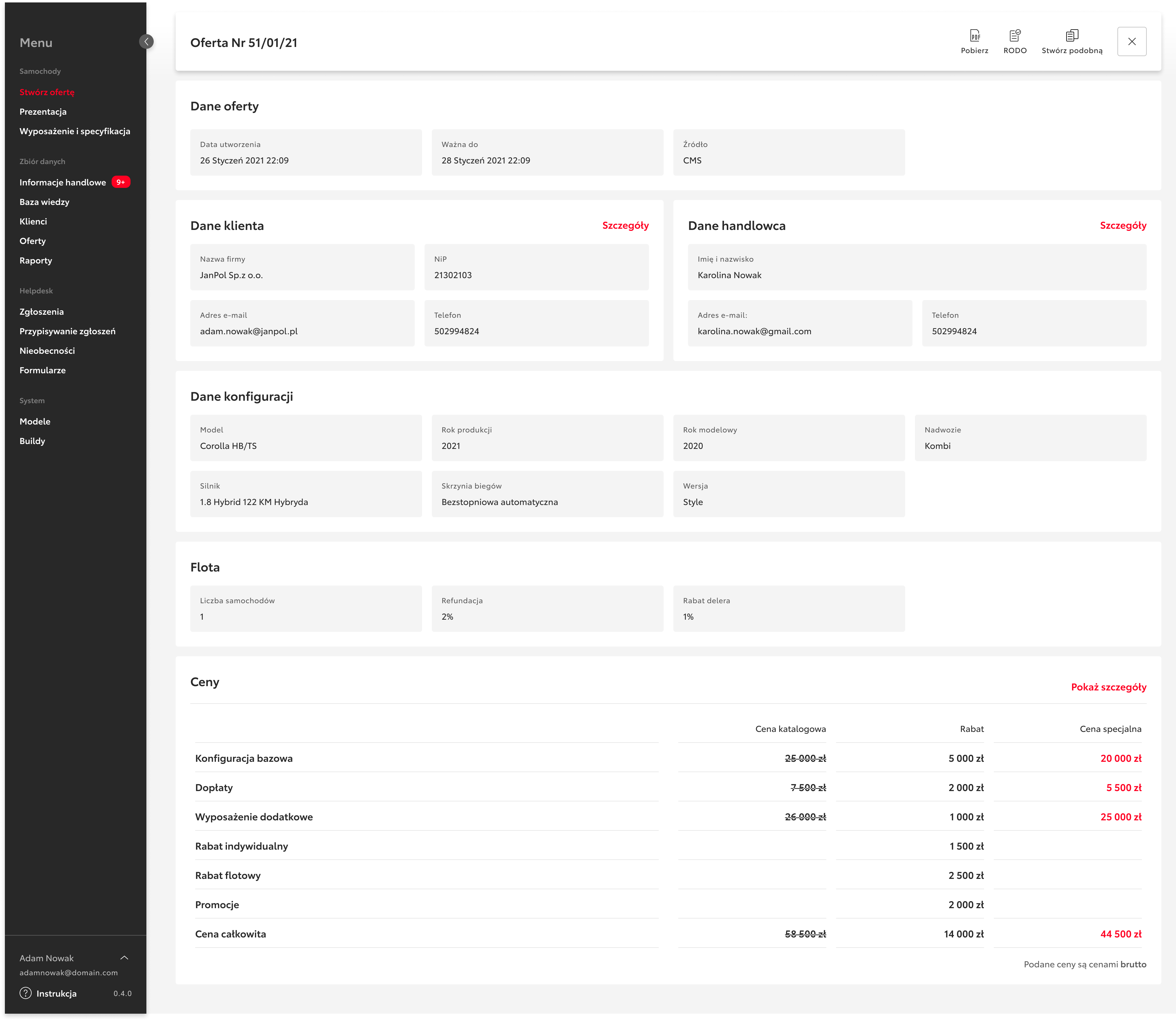The image size is (1176, 1021).
Task: Click the 9+ notification badge
Action: 121,182
